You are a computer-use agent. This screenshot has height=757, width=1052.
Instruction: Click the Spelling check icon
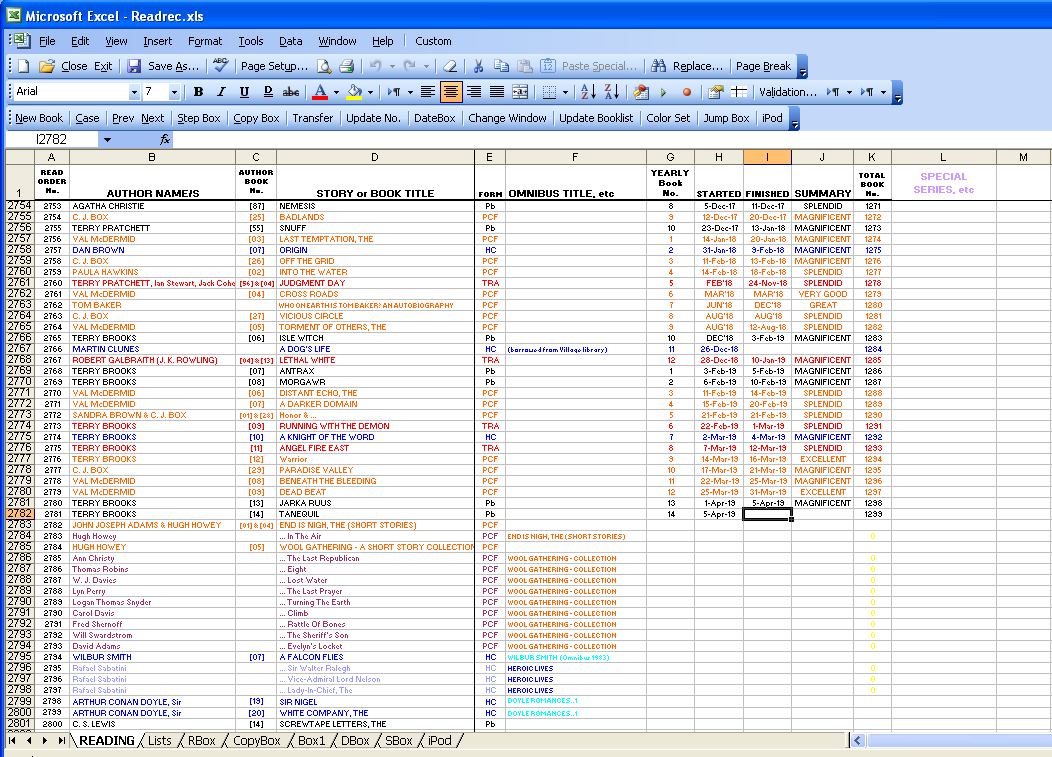pyautogui.click(x=220, y=66)
